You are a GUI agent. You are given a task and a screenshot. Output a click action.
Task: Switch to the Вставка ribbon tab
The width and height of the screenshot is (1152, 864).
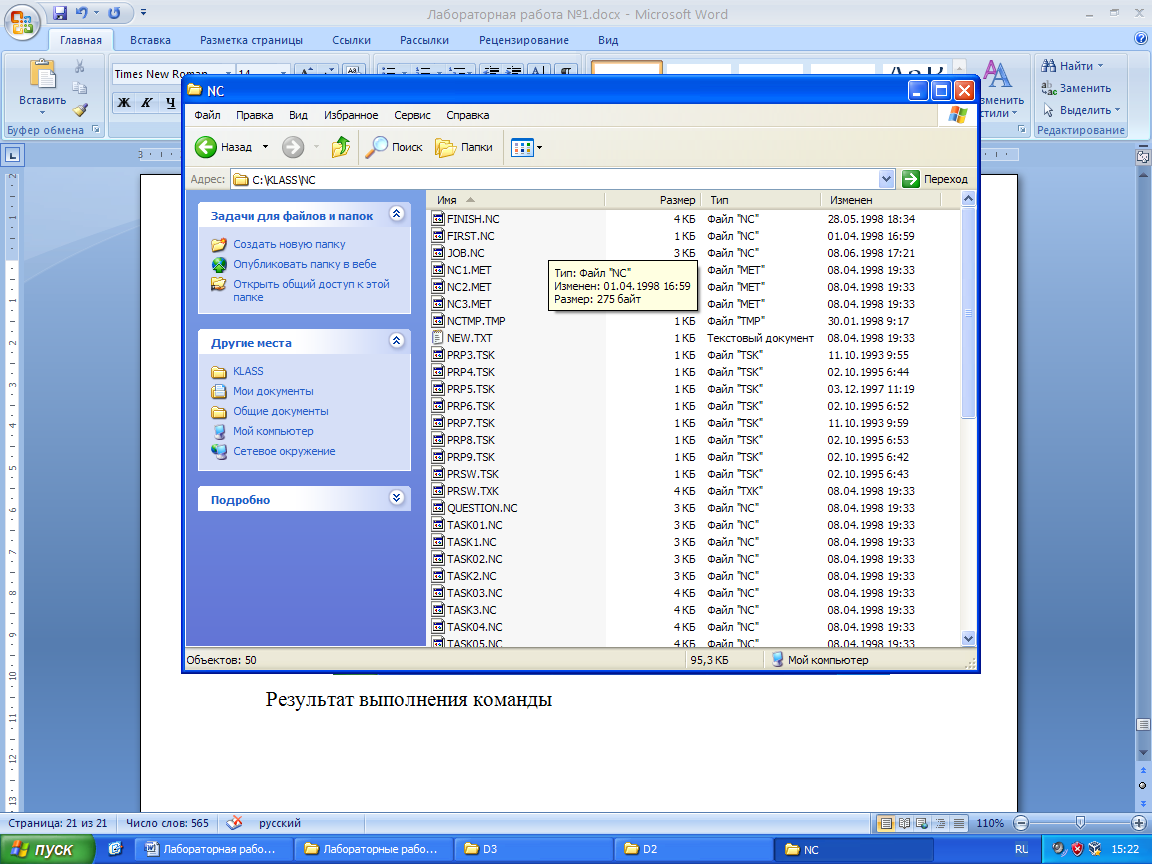click(x=150, y=40)
